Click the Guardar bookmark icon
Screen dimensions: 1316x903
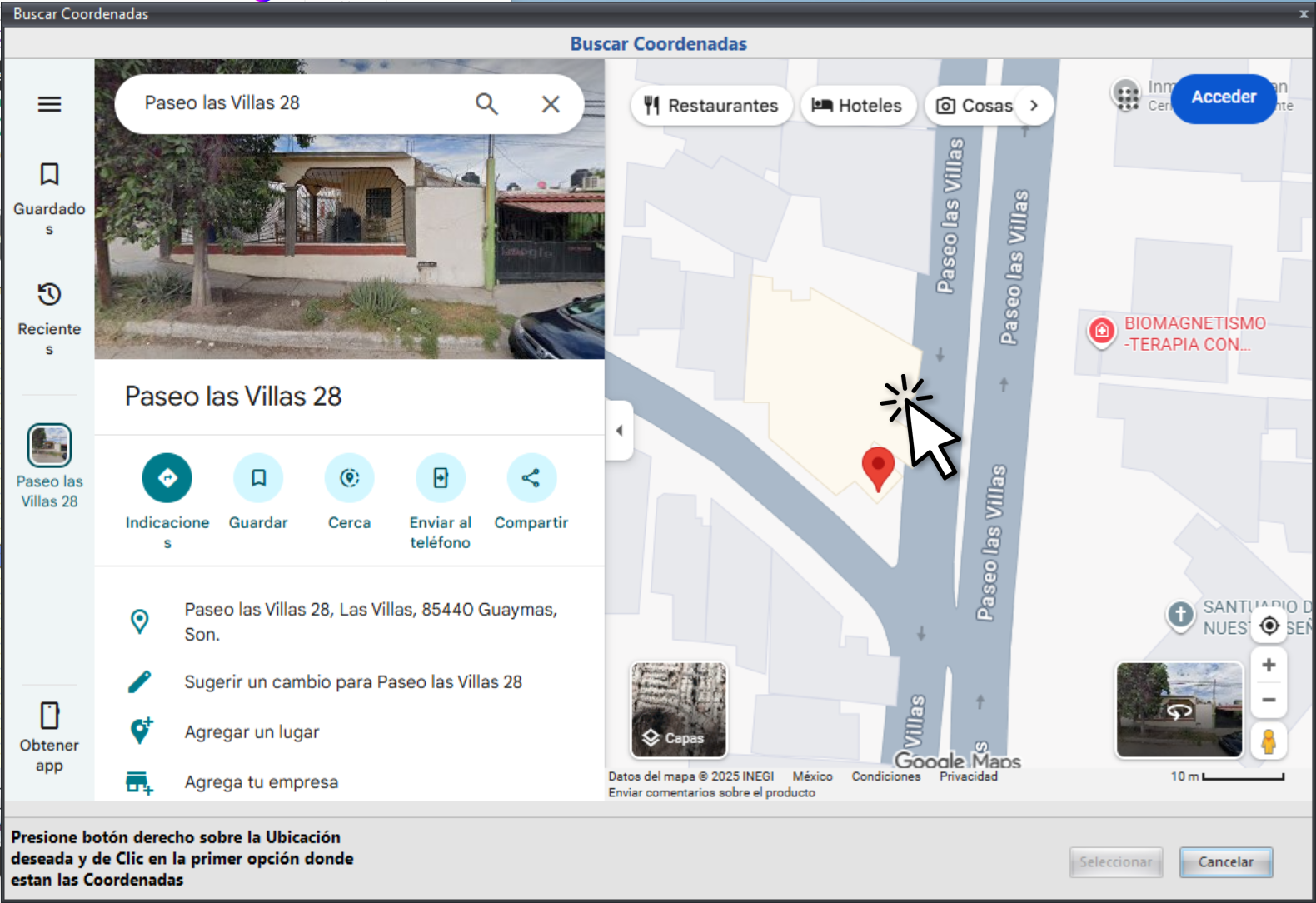258,478
